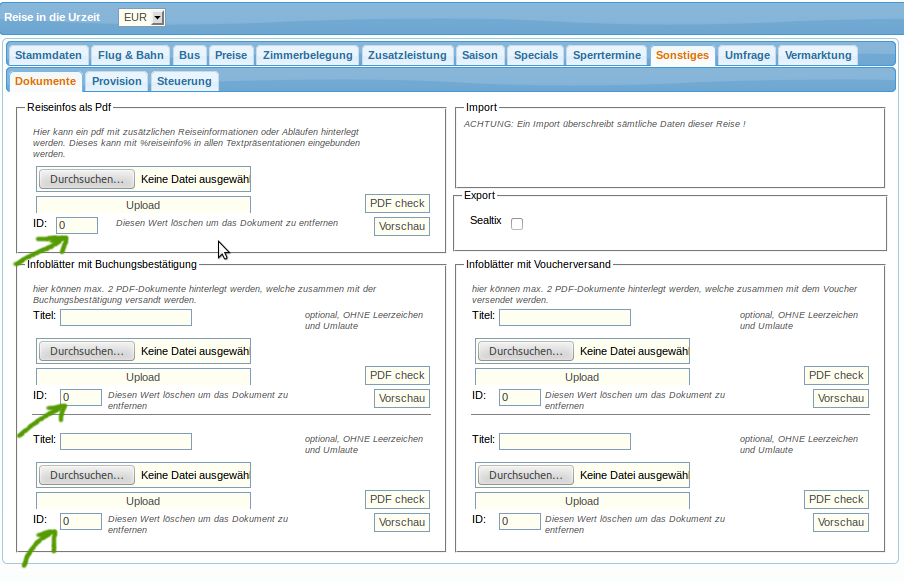The width and height of the screenshot is (904, 583).
Task: Open the Flug & Bahn tab
Action: point(131,55)
